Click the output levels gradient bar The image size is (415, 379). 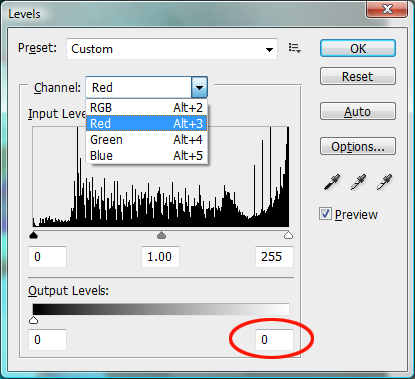(x=161, y=309)
